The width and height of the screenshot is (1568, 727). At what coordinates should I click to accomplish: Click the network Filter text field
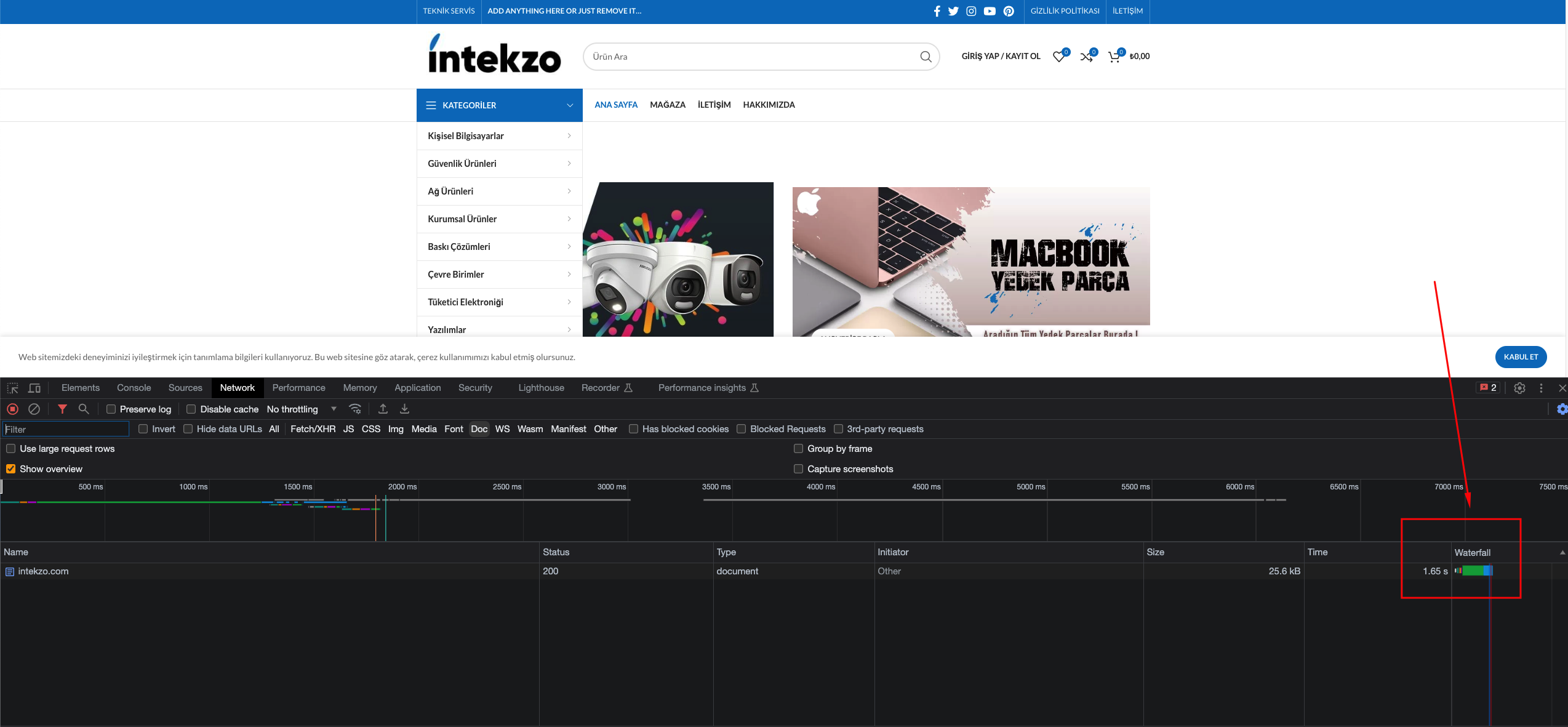[x=66, y=429]
